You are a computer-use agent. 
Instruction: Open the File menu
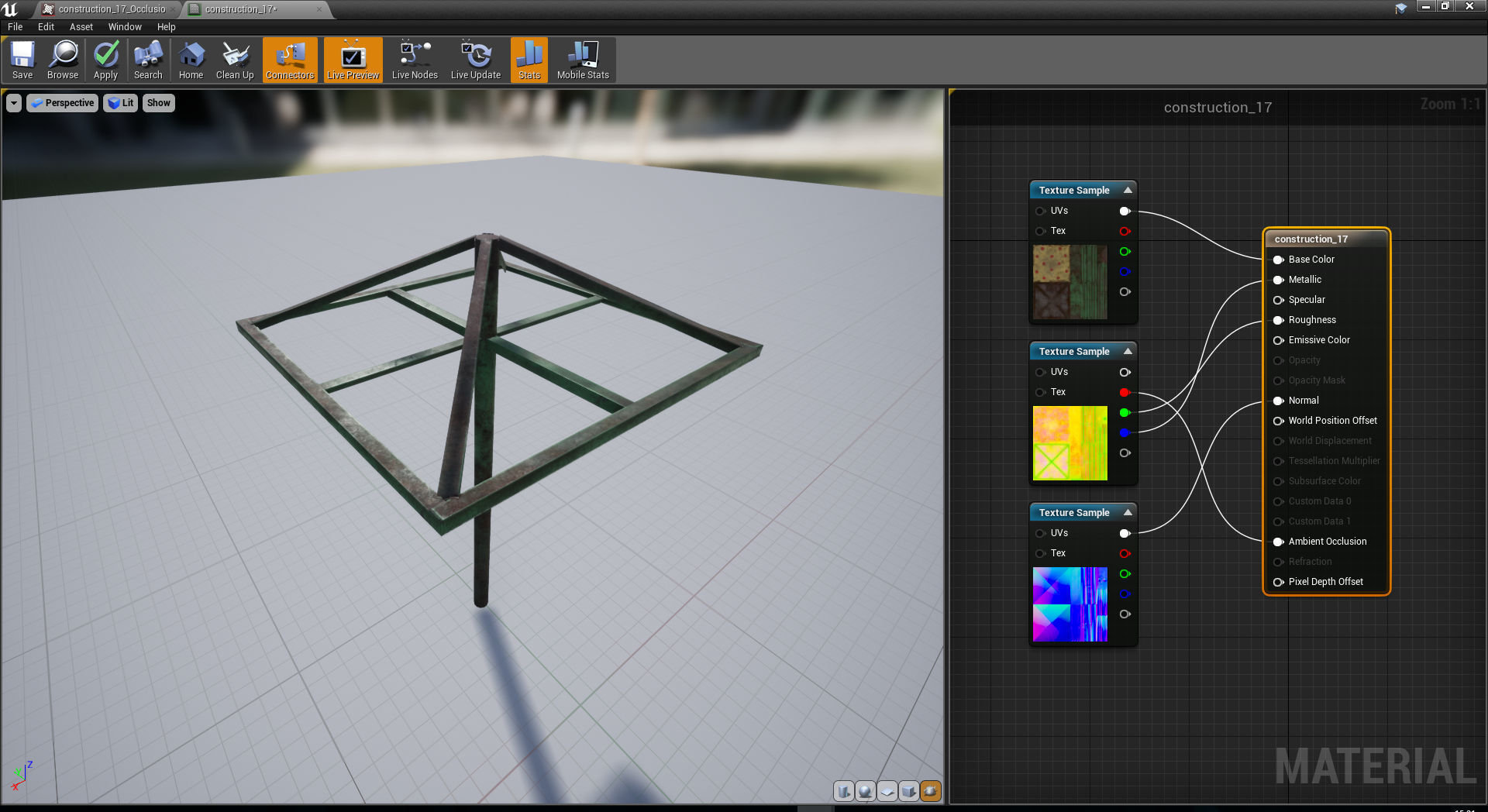click(15, 27)
